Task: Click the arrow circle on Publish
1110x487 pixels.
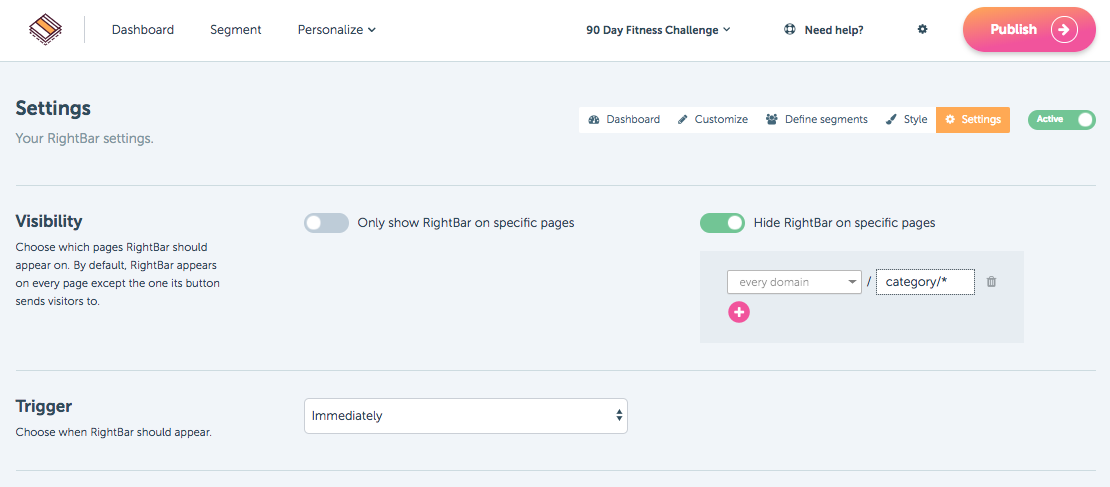Action: pyautogui.click(x=1064, y=30)
